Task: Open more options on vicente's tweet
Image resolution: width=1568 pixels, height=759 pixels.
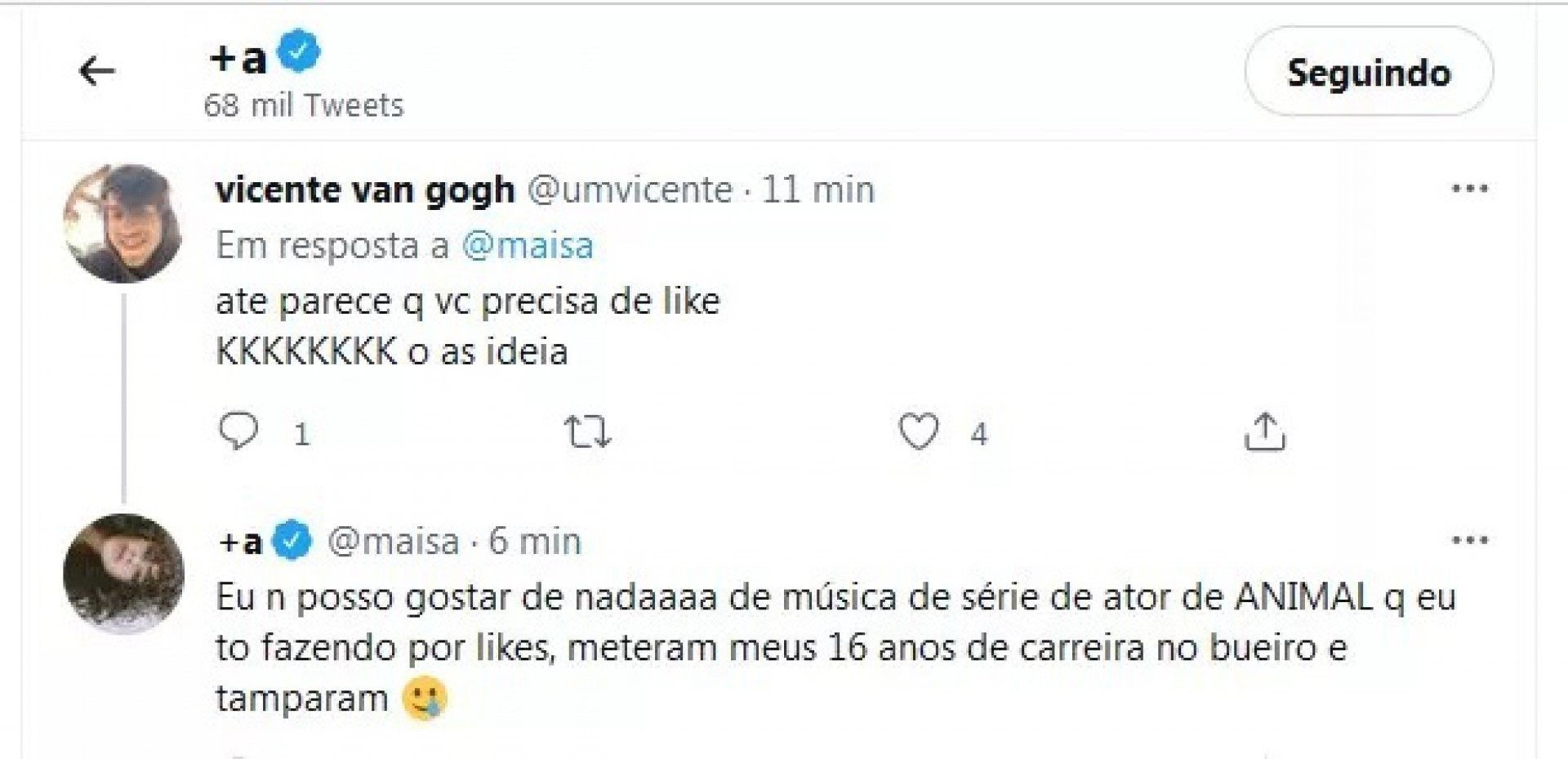Action: [x=1469, y=189]
